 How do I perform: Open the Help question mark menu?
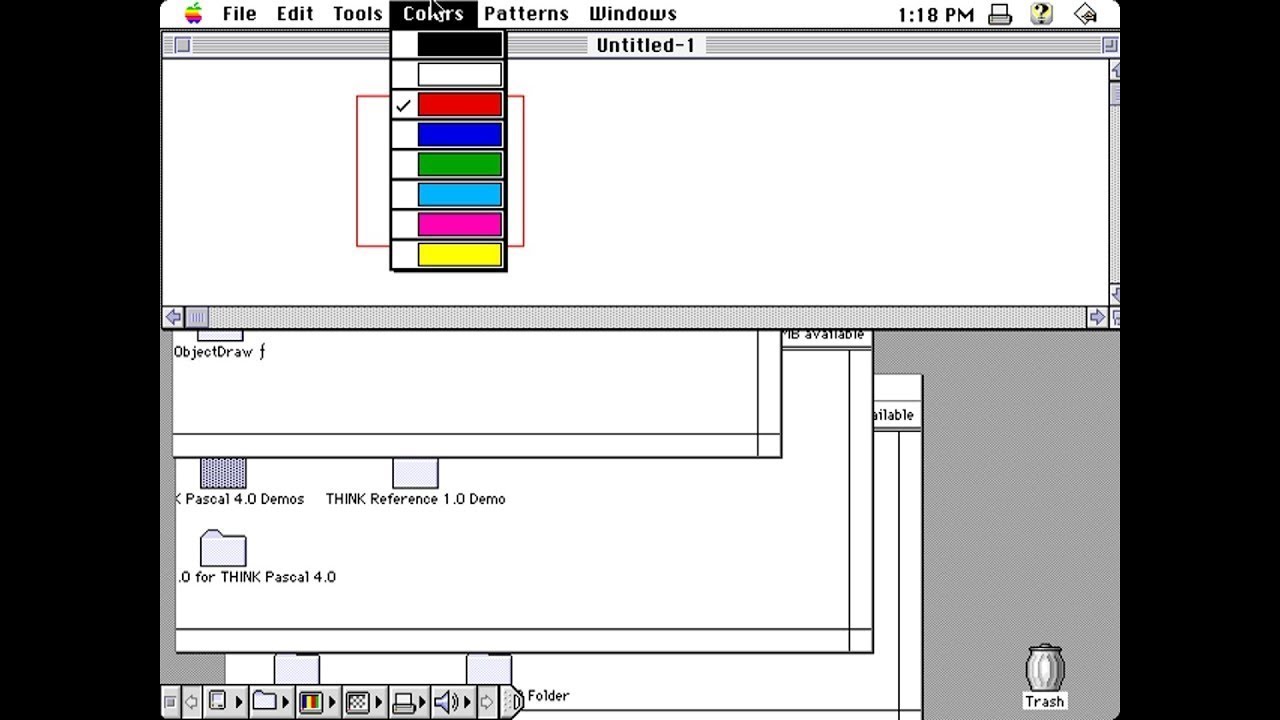click(x=1041, y=14)
